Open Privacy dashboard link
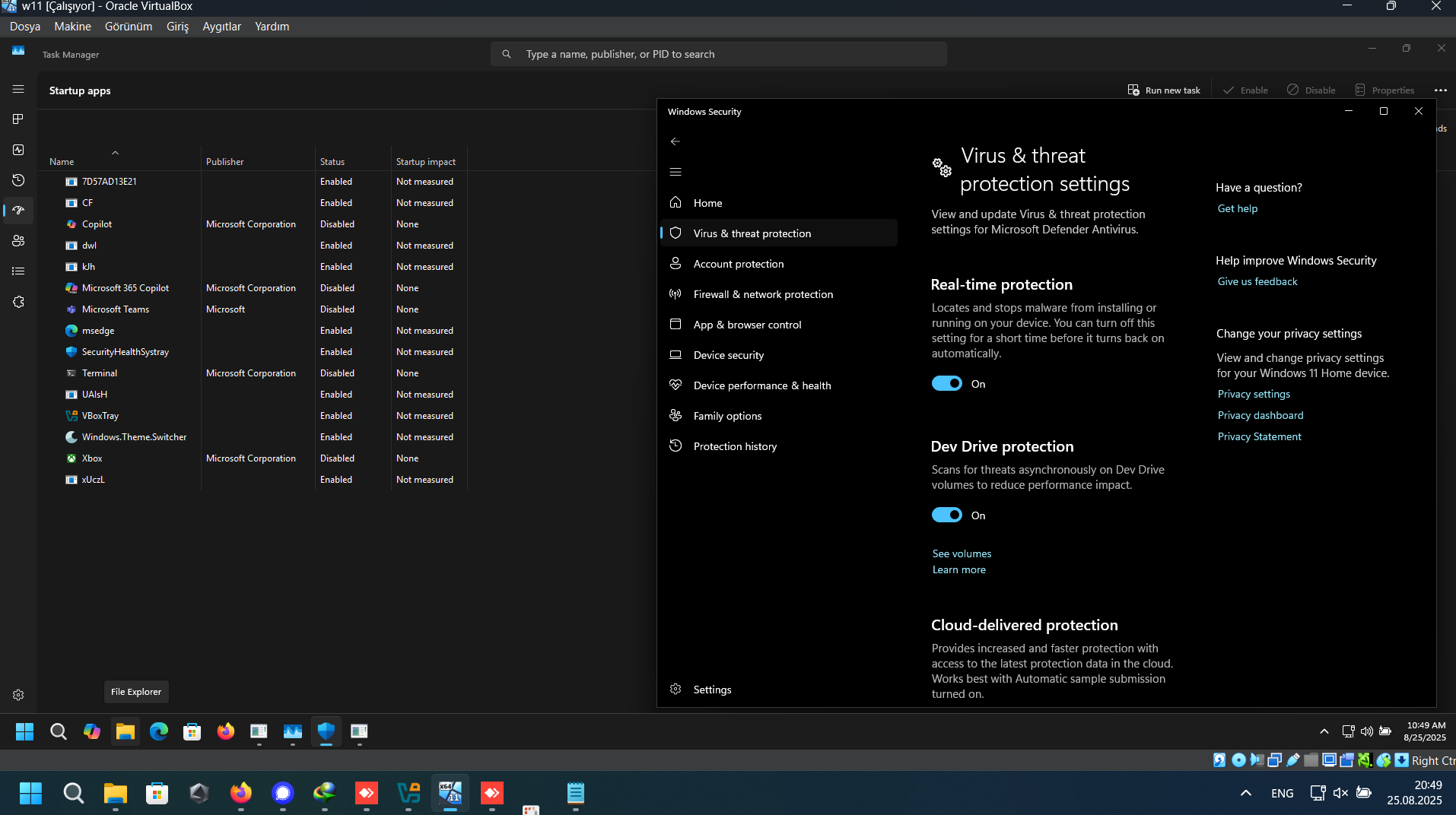1456x815 pixels. 1260,415
